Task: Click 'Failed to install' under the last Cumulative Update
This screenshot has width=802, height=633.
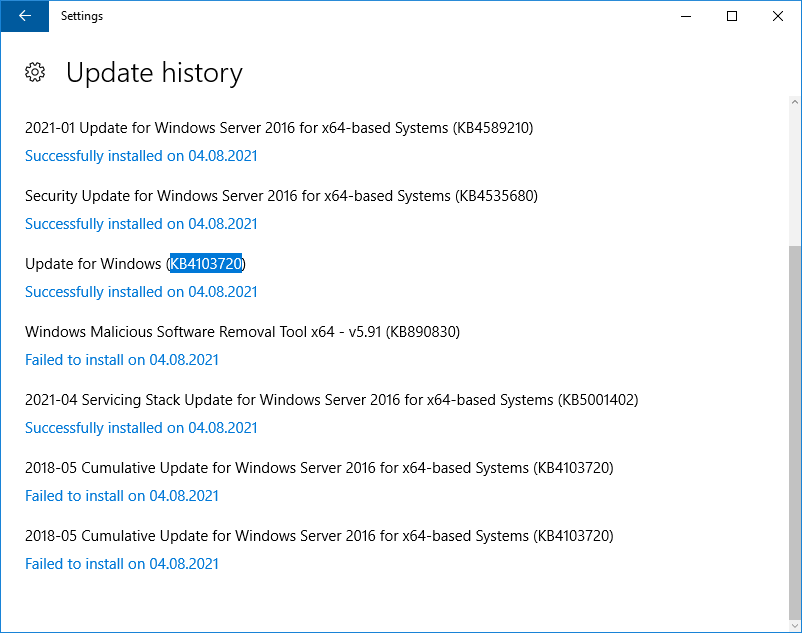Action: pos(122,564)
